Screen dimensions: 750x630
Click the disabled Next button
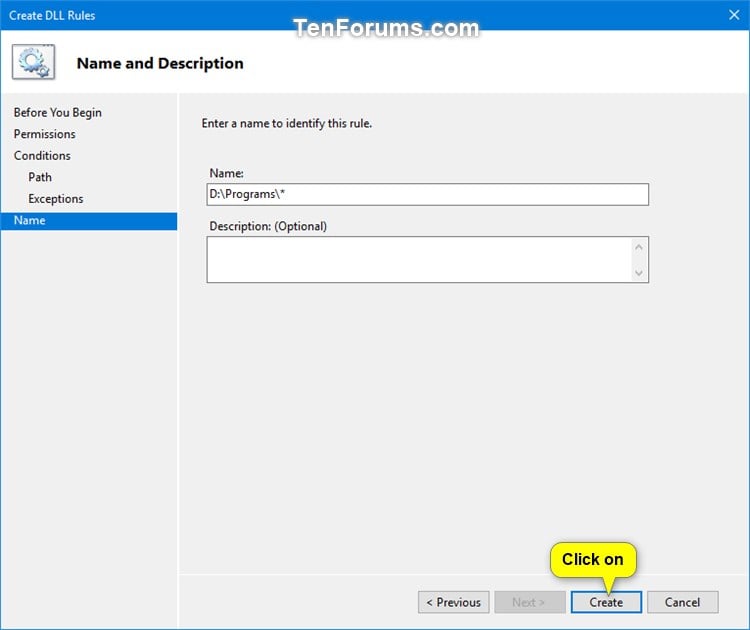(530, 602)
